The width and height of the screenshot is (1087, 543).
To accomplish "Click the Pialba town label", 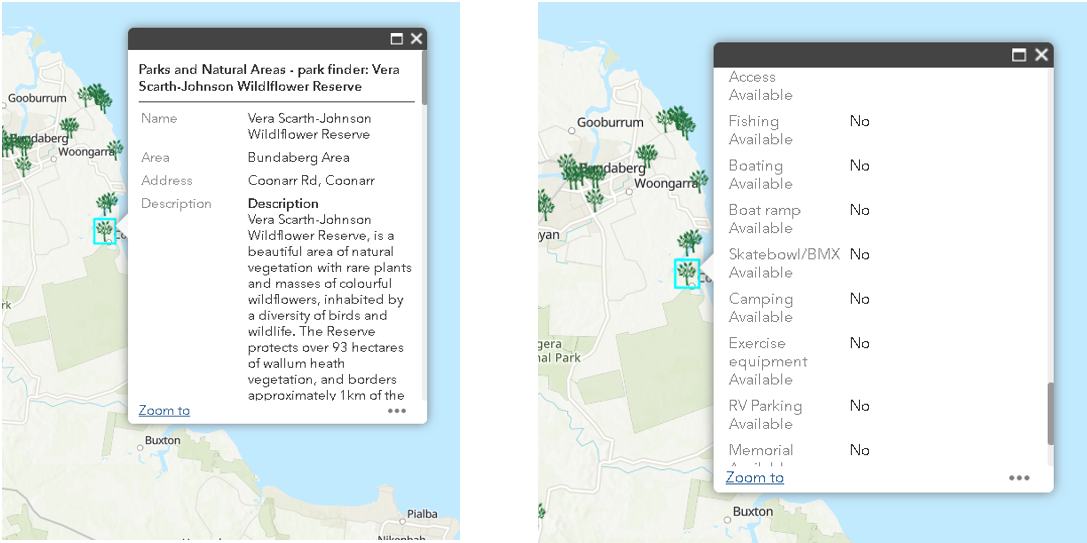I will [x=423, y=514].
